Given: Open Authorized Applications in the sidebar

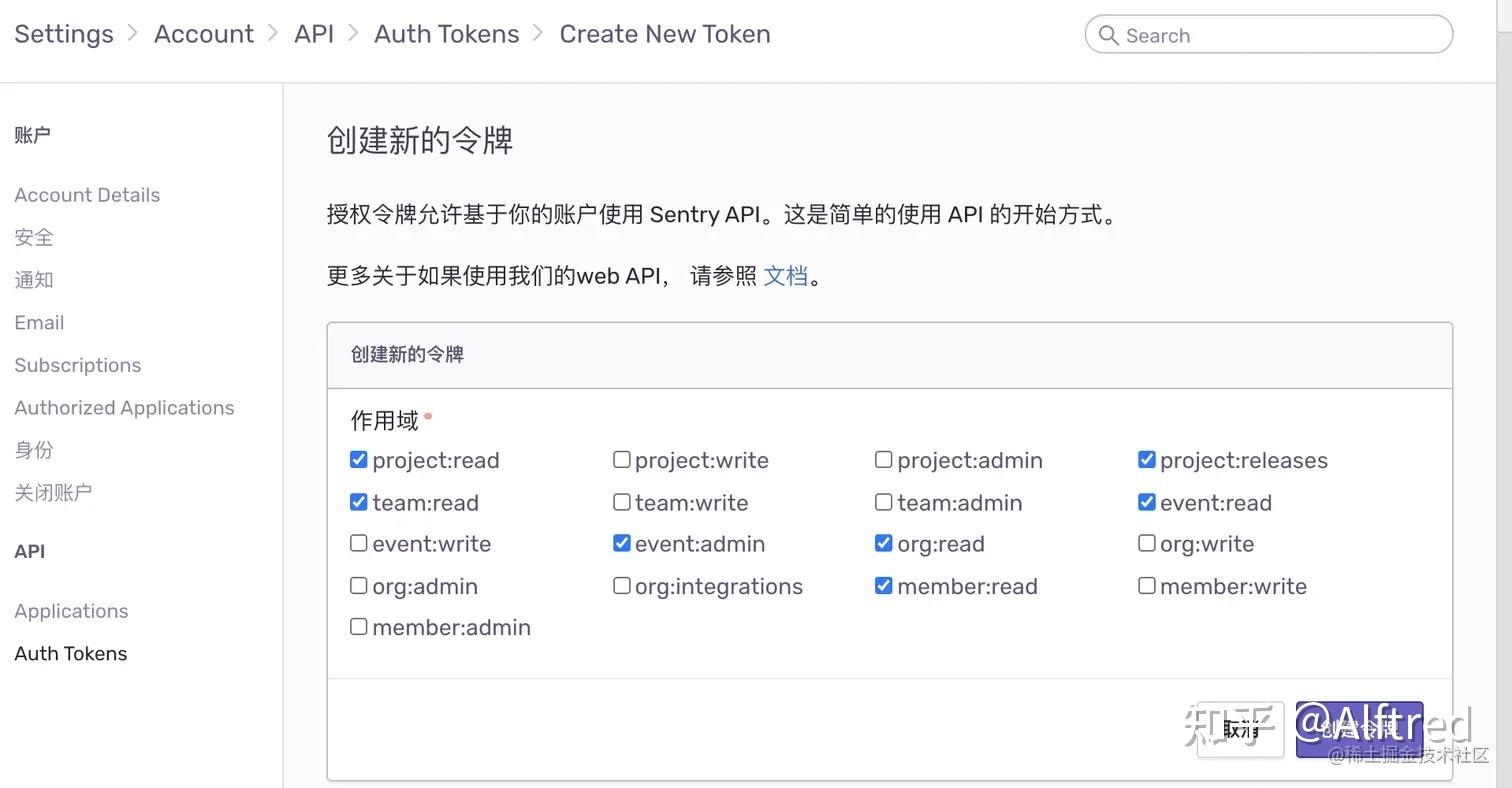Looking at the screenshot, I should [124, 408].
